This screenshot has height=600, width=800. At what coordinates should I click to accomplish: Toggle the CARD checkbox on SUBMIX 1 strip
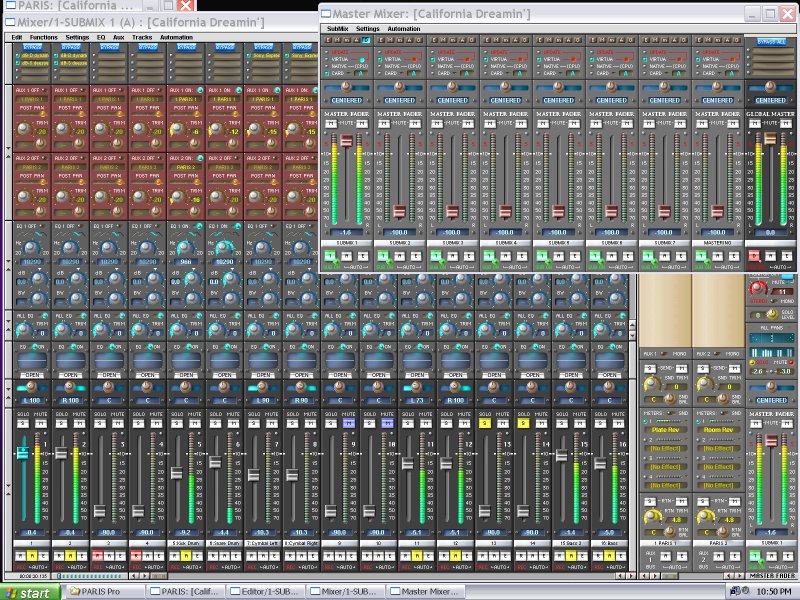327,73
